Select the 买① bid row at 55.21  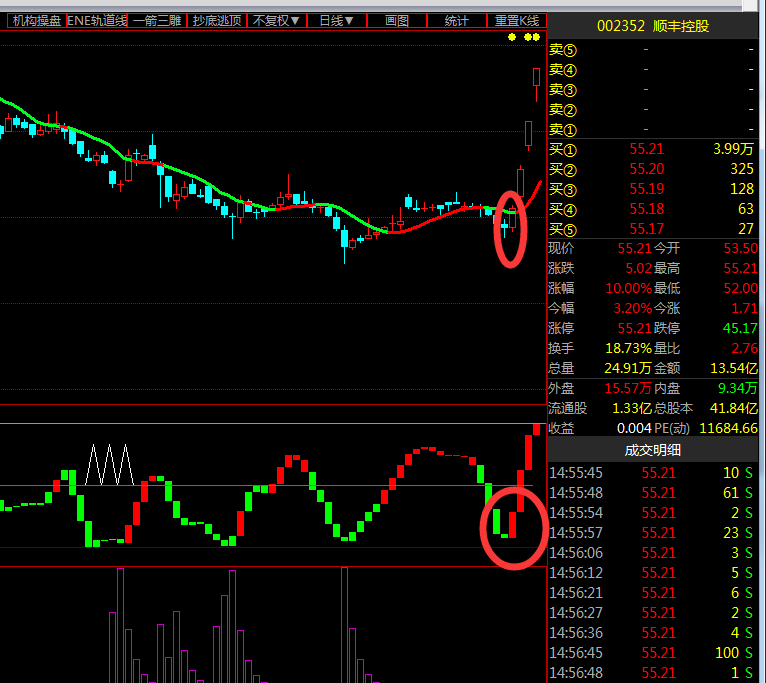click(x=652, y=149)
